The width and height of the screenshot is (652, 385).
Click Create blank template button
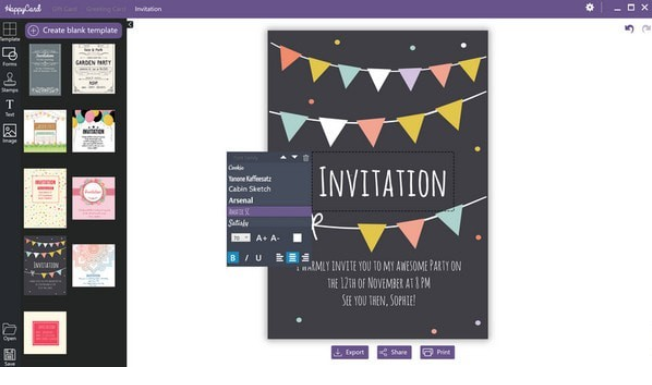point(73,30)
